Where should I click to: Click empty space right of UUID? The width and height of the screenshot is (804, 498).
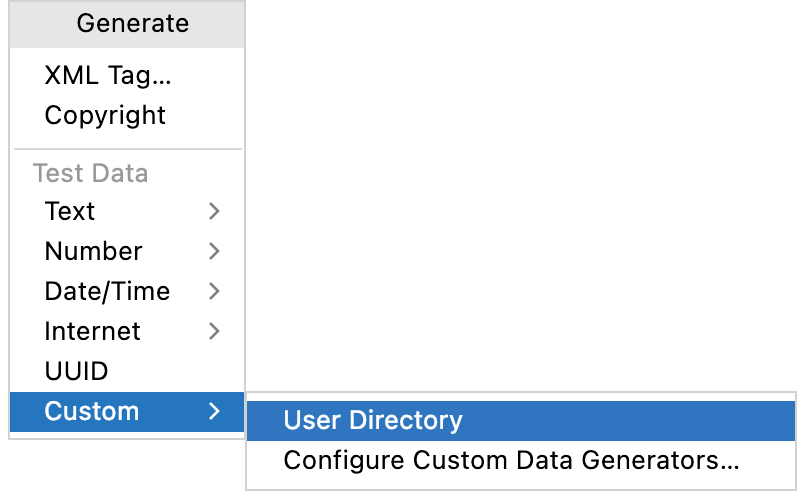tap(174, 371)
